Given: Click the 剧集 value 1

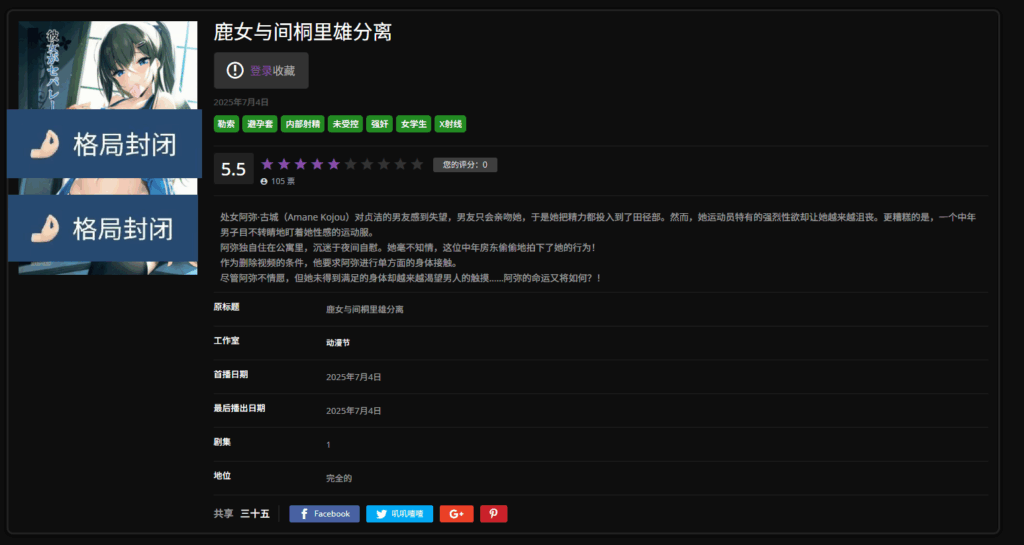Looking at the screenshot, I should coord(328,444).
